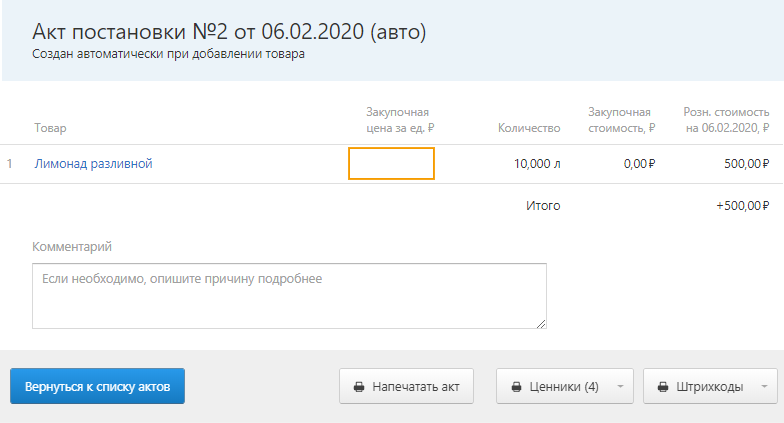
Task: Focus the highlighted purchase price input field
Action: click(x=392, y=164)
